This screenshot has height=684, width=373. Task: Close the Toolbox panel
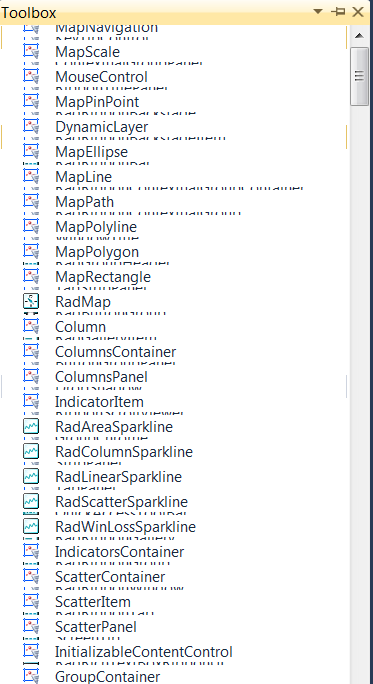click(358, 12)
